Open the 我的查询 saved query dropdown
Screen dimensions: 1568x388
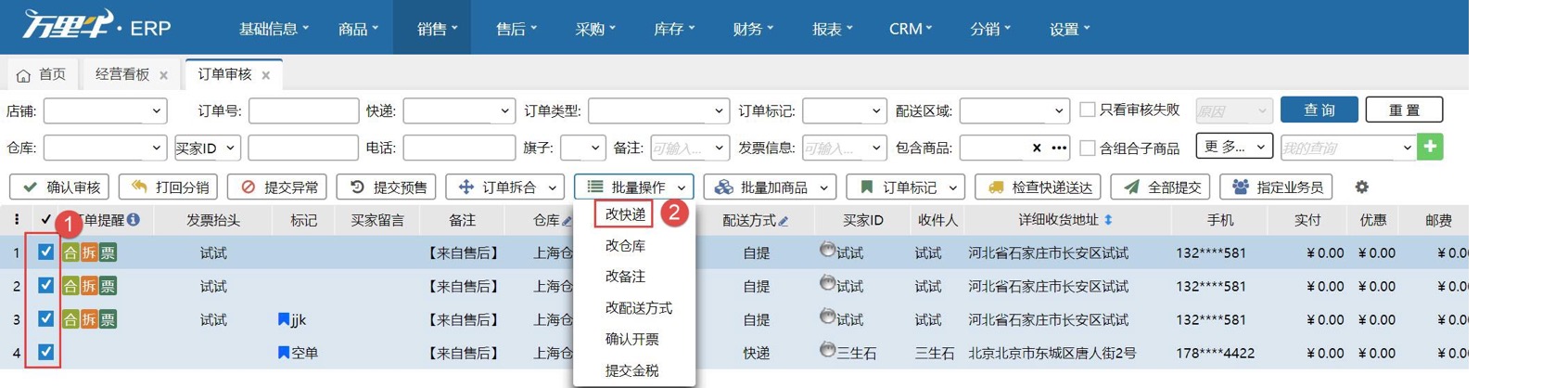click(1347, 148)
